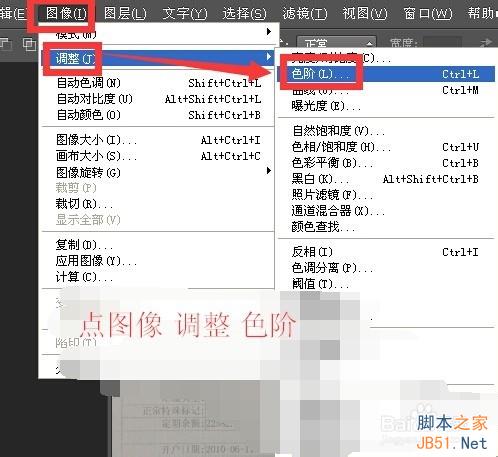
Task: Select 复制(D) menu entry
Action: click(x=158, y=245)
